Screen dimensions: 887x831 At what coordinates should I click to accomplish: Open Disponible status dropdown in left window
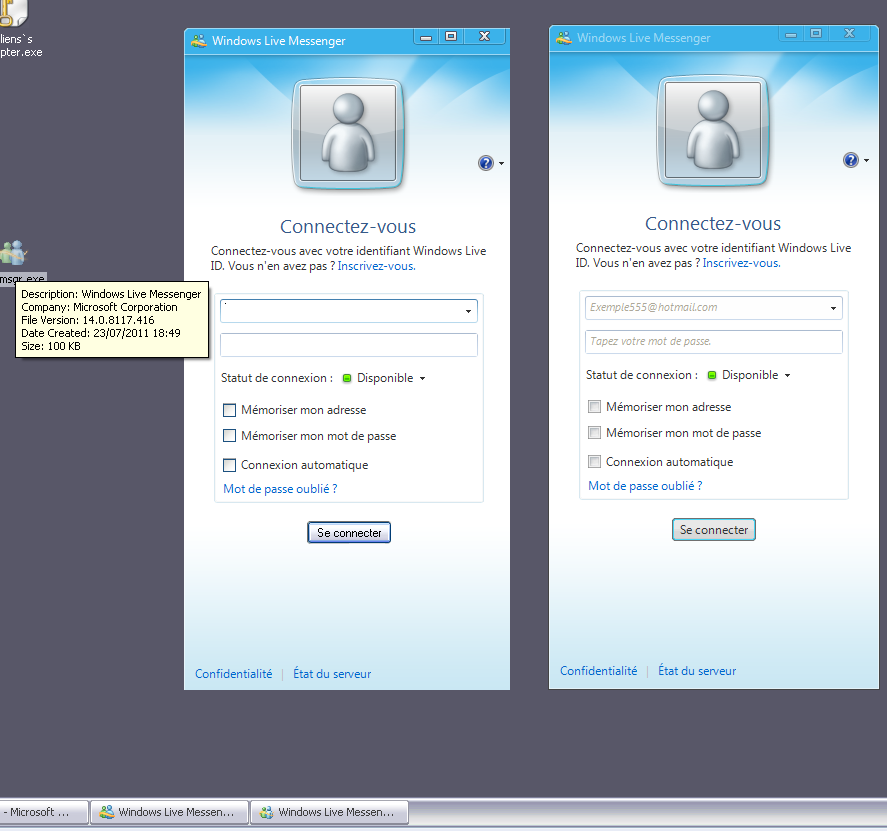(422, 378)
